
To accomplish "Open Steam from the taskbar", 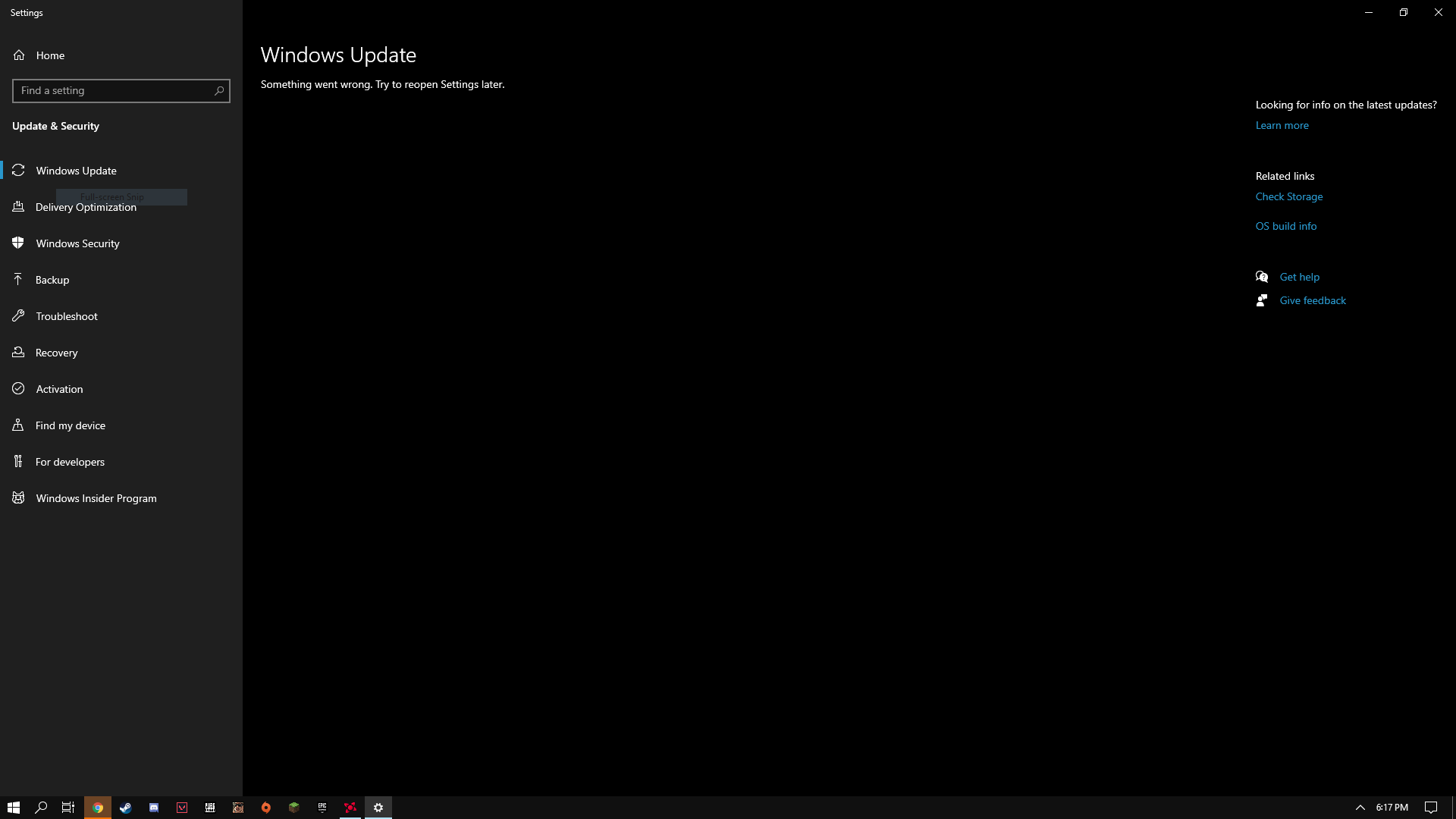I will coord(126,808).
